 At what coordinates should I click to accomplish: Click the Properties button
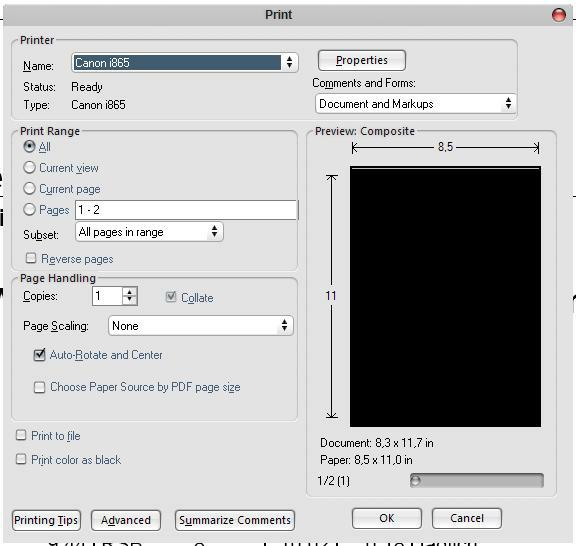[x=362, y=60]
